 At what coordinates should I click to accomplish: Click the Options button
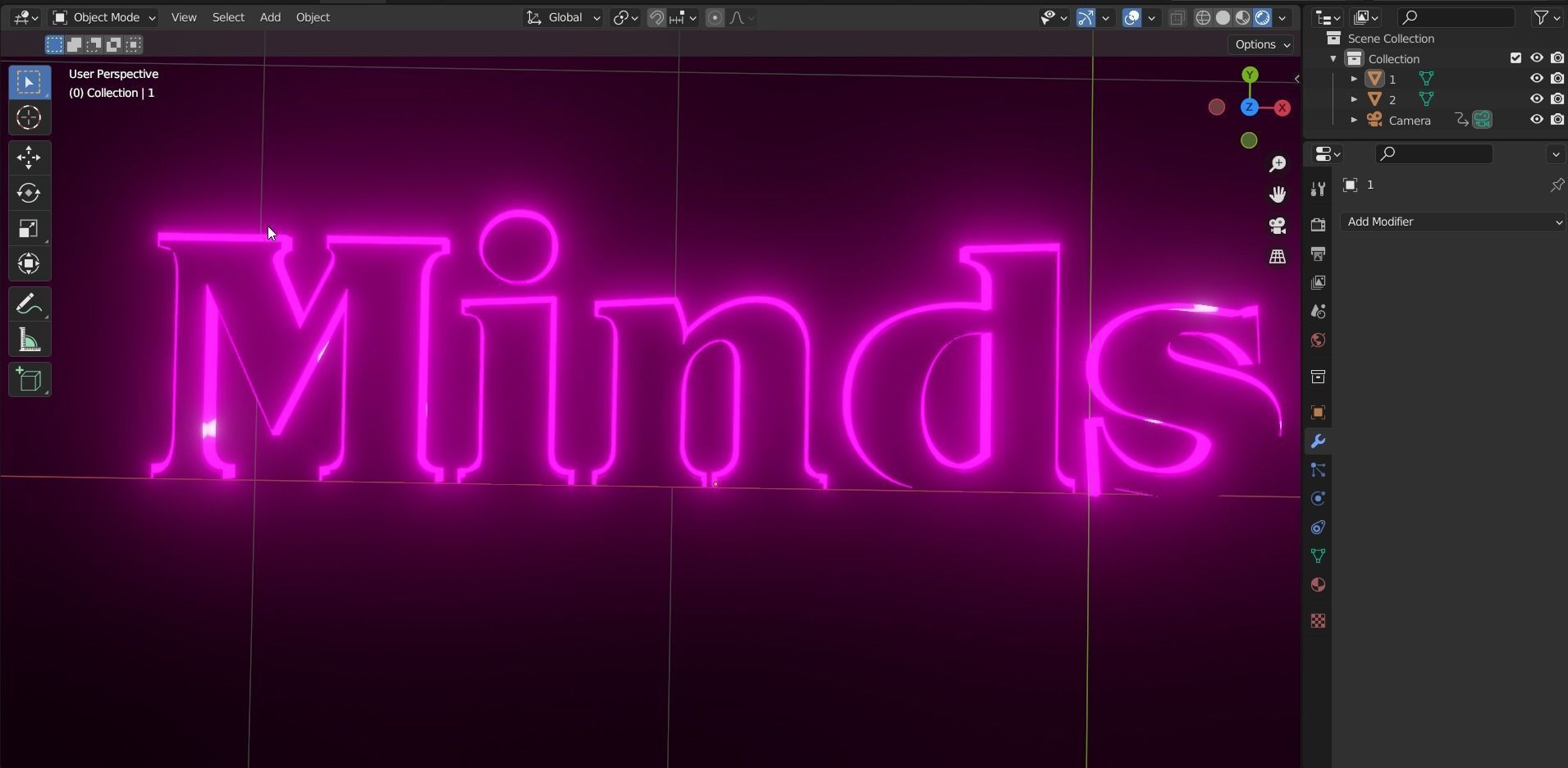click(x=1262, y=44)
